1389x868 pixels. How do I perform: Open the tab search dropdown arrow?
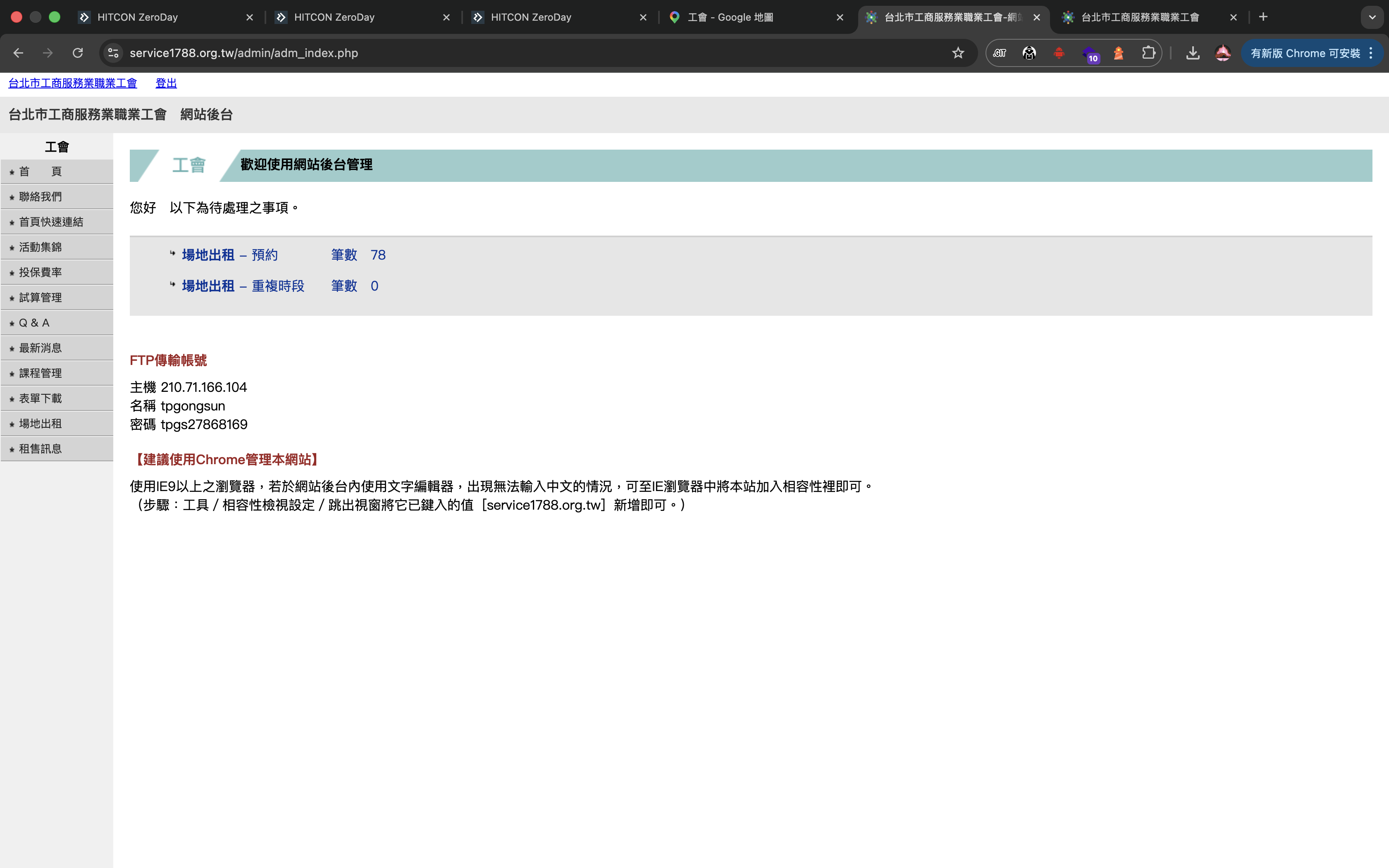1372,17
